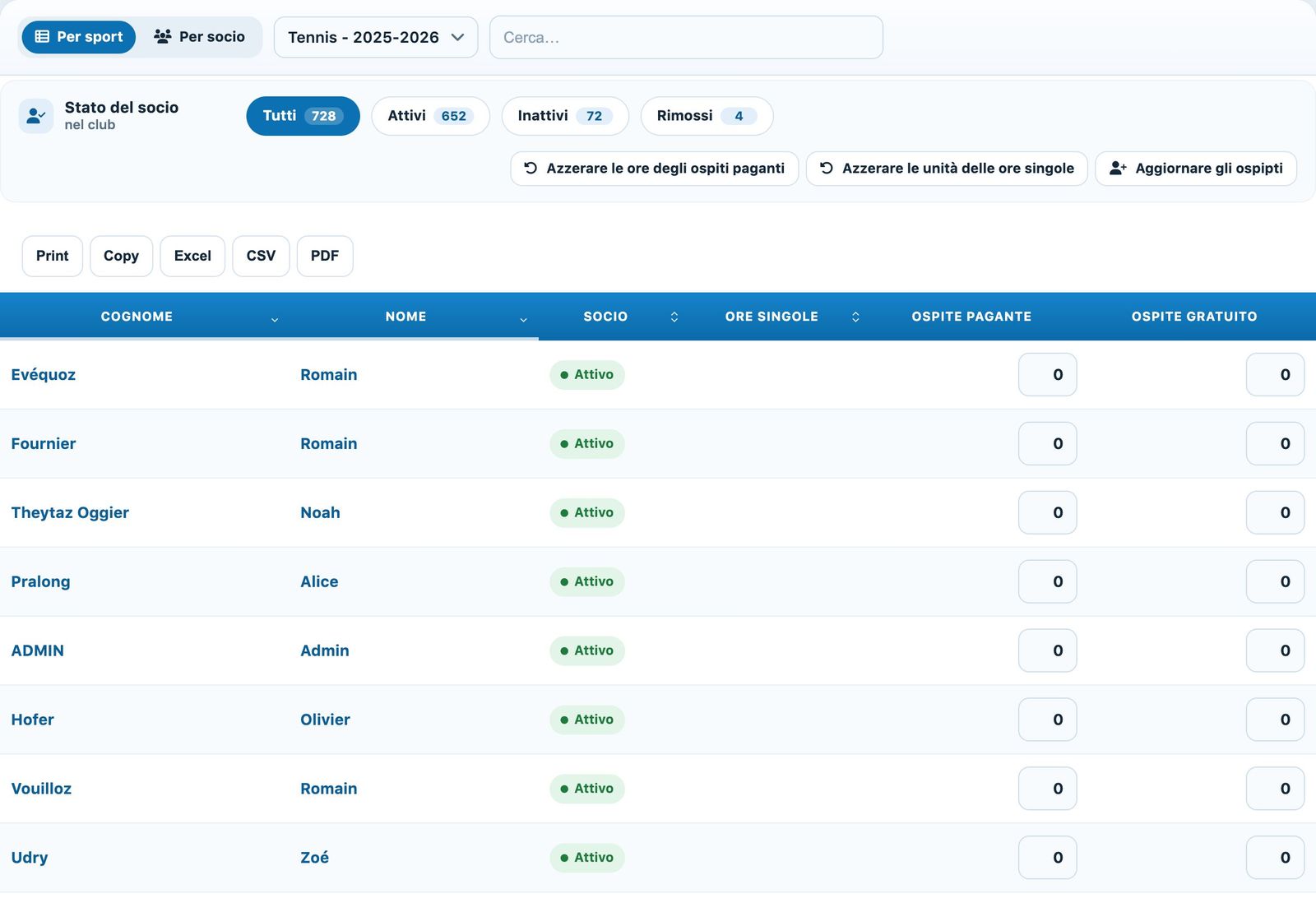Sort by COGNOME using its chevron

tap(275, 319)
